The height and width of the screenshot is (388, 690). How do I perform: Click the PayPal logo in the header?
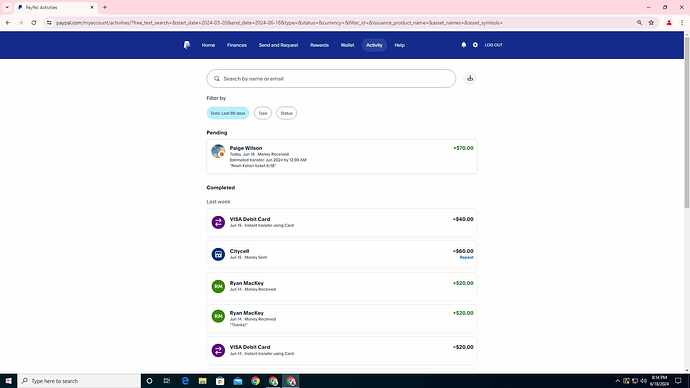coord(187,45)
